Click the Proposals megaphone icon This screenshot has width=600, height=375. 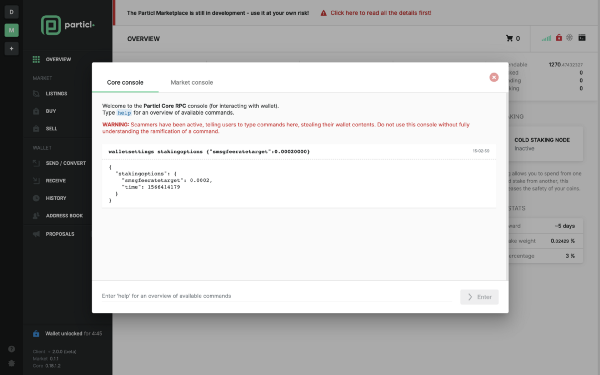36,234
